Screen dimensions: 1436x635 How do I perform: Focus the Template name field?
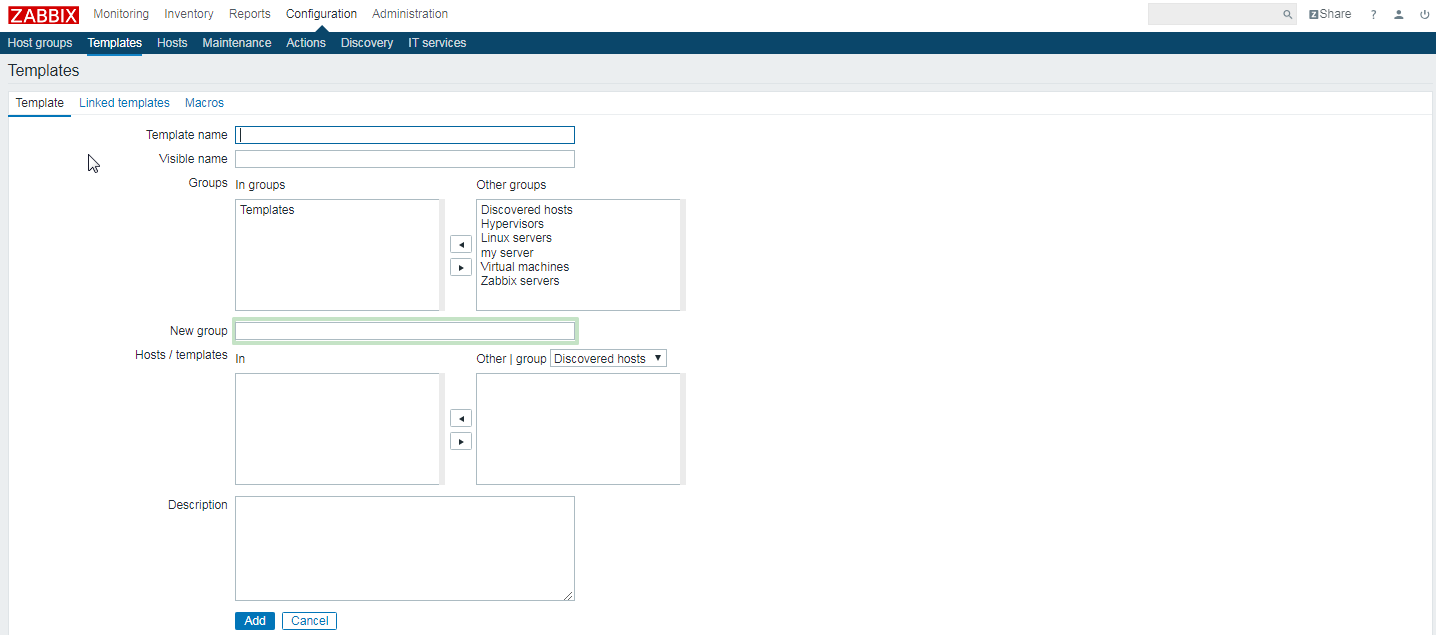click(405, 135)
